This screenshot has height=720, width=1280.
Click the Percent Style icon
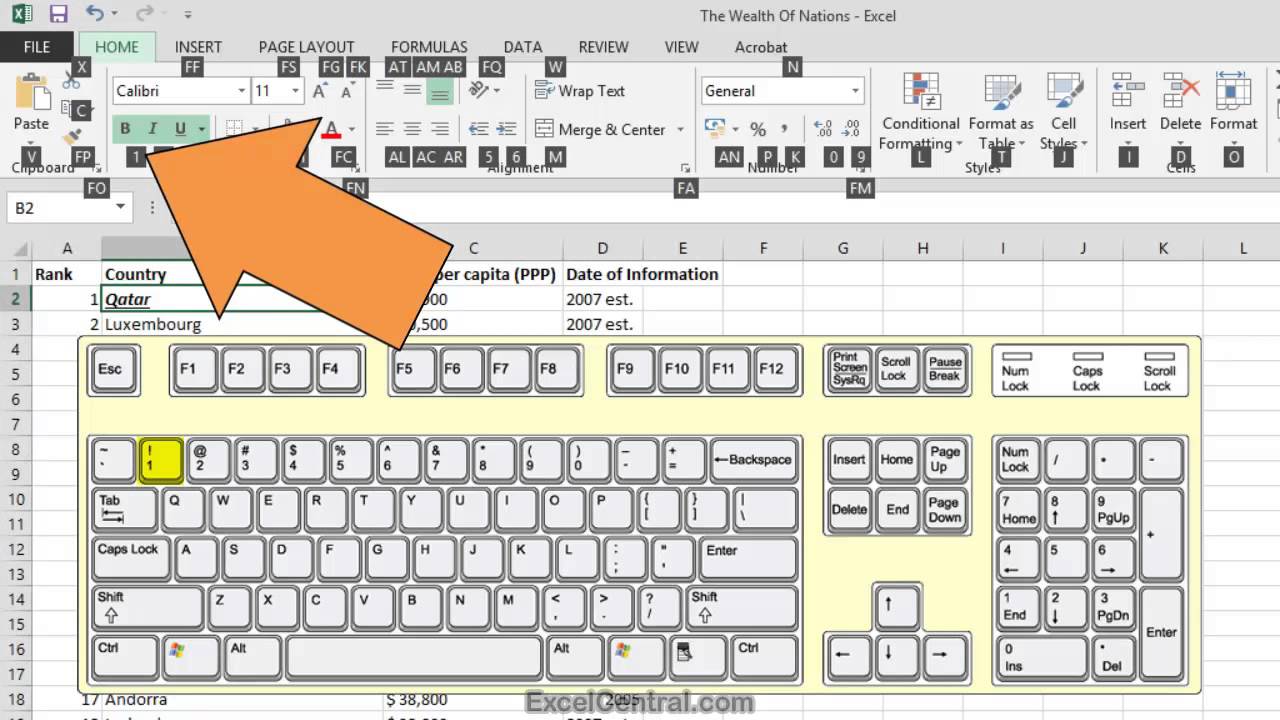(x=758, y=128)
